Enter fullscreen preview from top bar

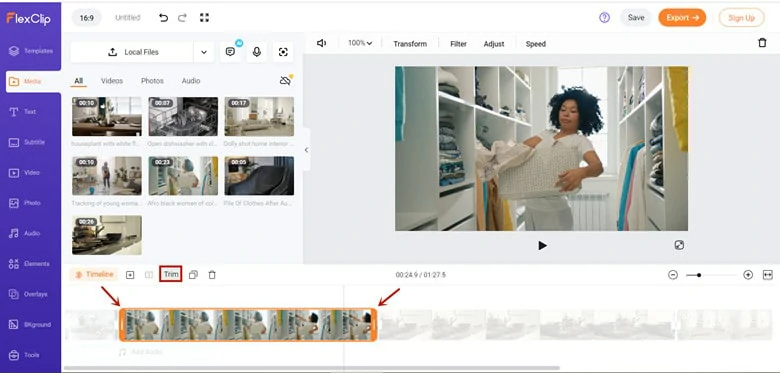tap(204, 18)
